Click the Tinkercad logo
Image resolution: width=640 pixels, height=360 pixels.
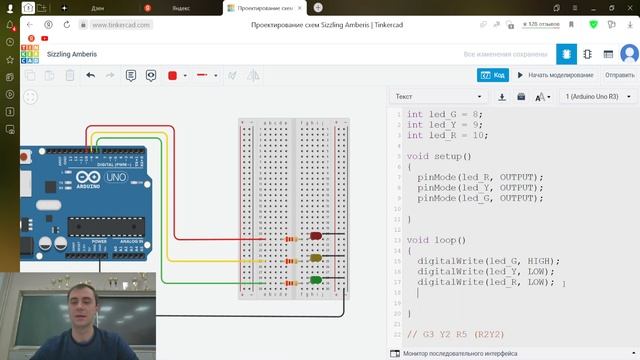tap(30, 54)
